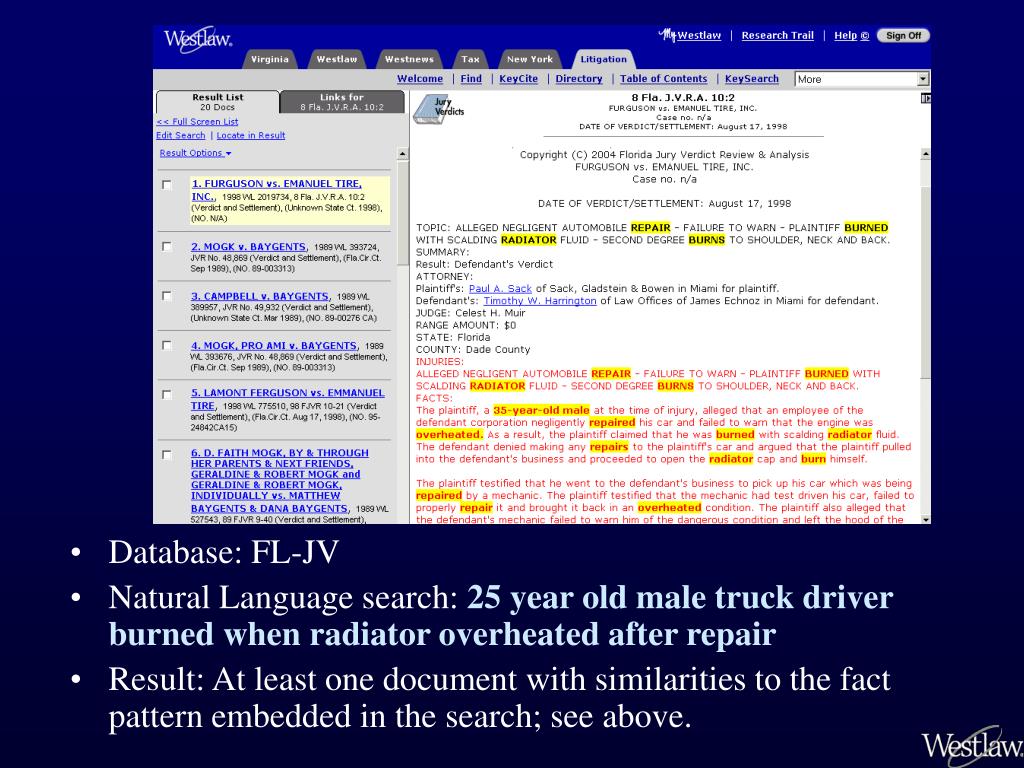Open attorney Timothy W. Harrington link
Viewport: 1024px width, 768px height.
pos(540,301)
